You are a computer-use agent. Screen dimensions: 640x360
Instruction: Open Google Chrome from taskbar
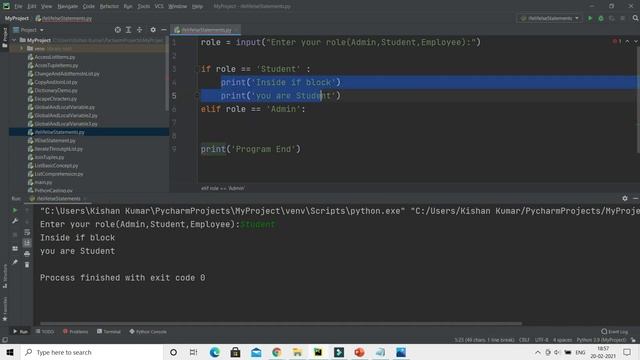point(277,352)
